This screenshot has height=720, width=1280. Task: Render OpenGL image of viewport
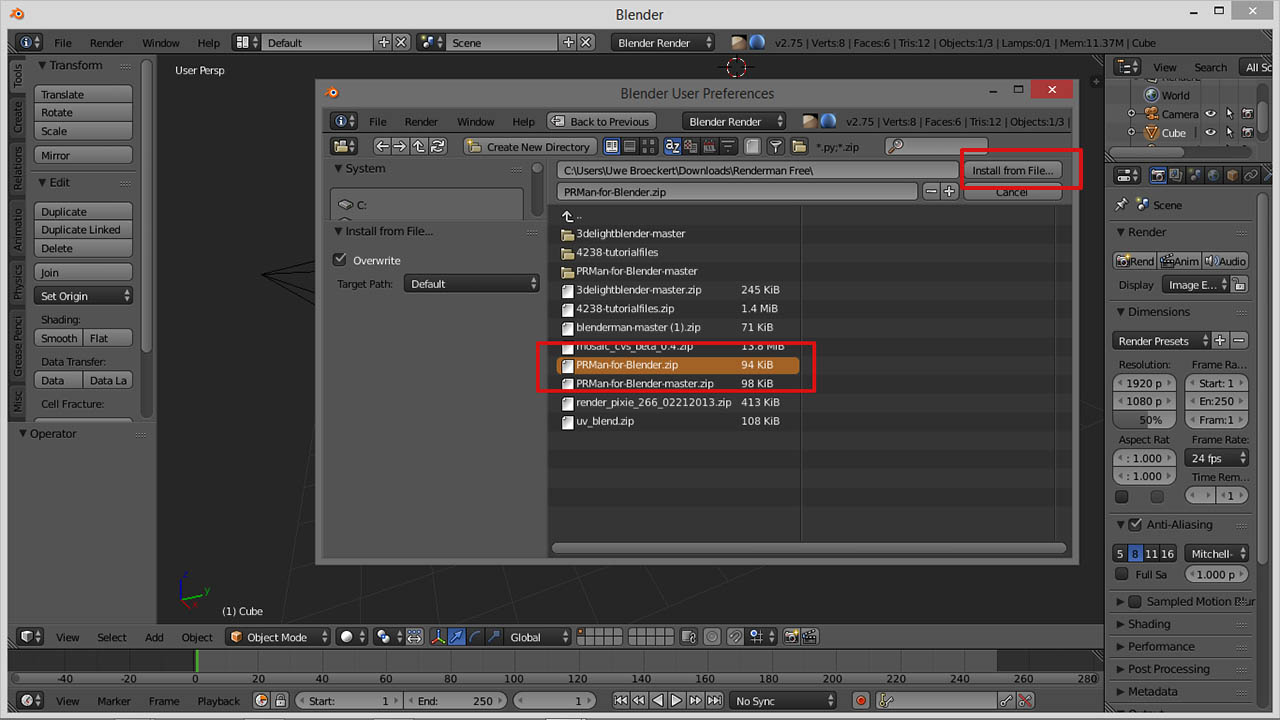pyautogui.click(x=791, y=637)
